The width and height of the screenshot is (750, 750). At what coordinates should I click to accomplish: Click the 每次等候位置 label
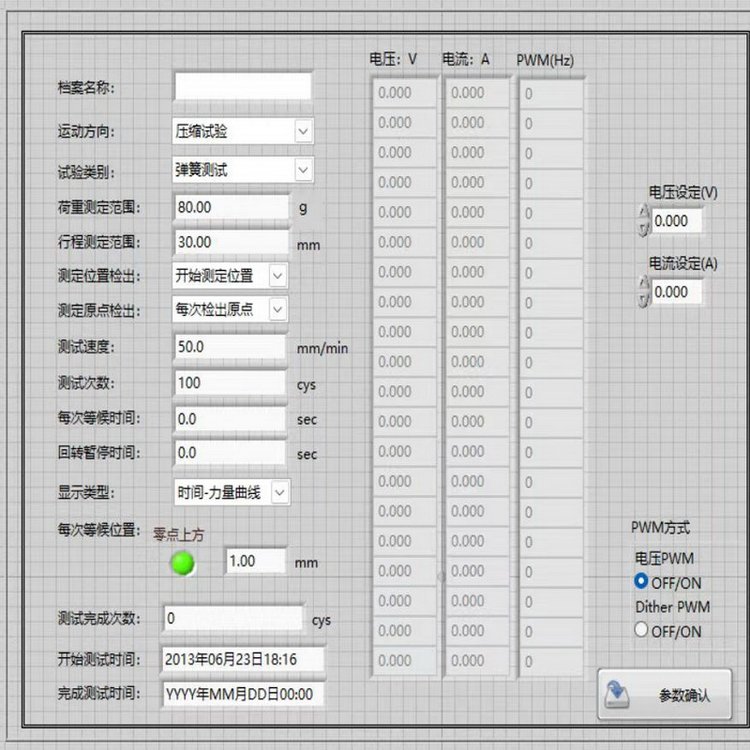tap(99, 529)
